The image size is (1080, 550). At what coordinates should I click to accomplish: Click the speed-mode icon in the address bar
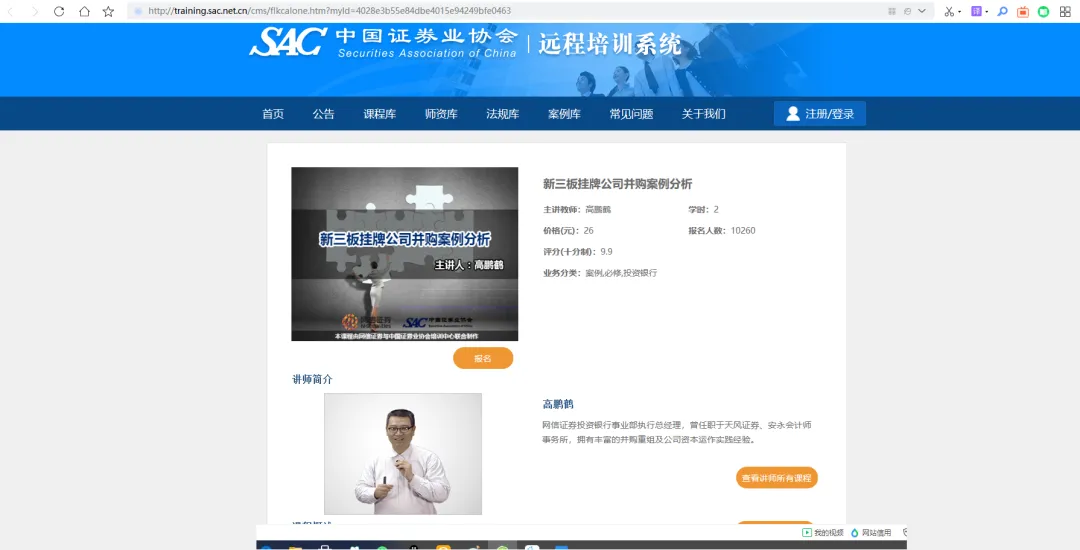tap(907, 11)
